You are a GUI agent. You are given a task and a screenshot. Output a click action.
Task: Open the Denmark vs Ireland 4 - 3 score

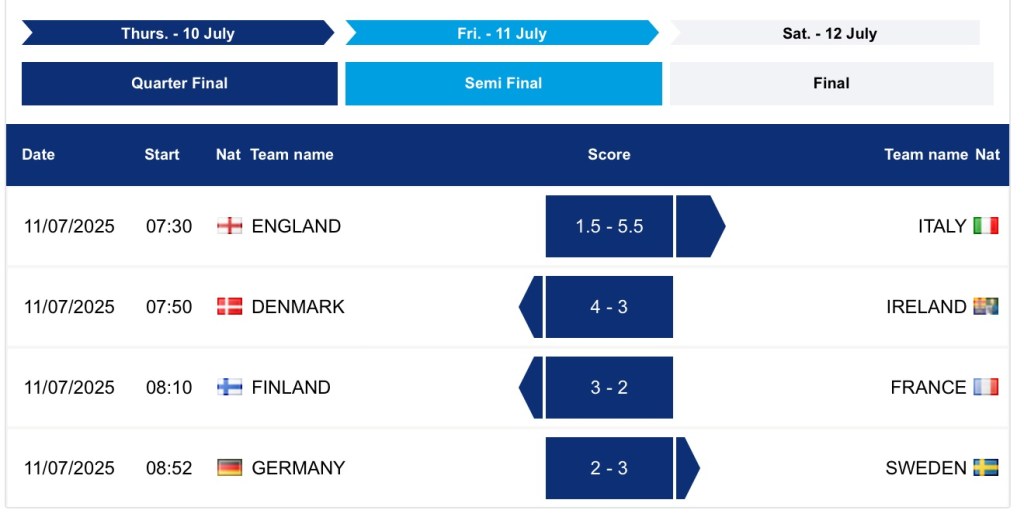click(609, 307)
